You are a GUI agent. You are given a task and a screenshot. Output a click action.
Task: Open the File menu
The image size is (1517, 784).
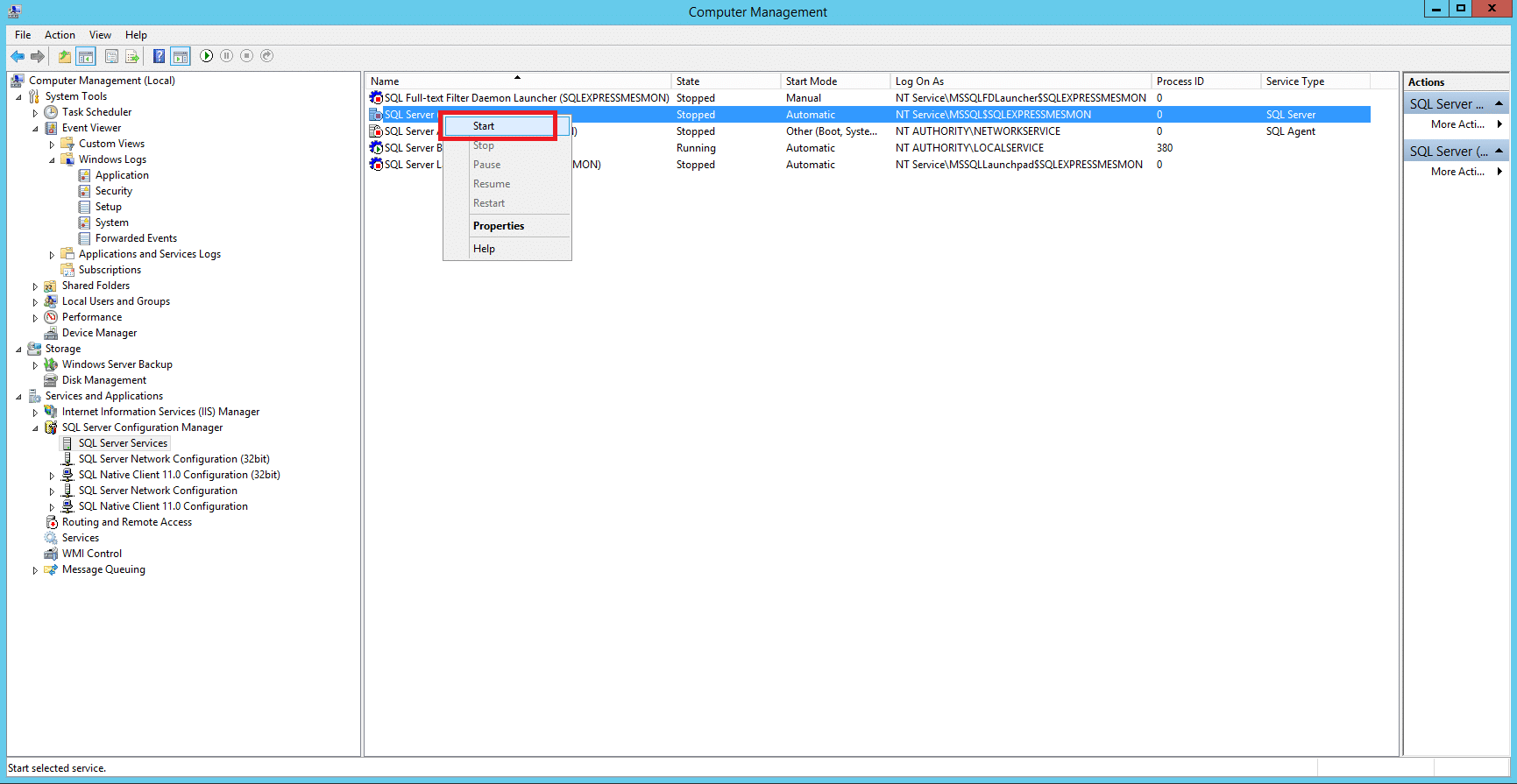click(23, 35)
